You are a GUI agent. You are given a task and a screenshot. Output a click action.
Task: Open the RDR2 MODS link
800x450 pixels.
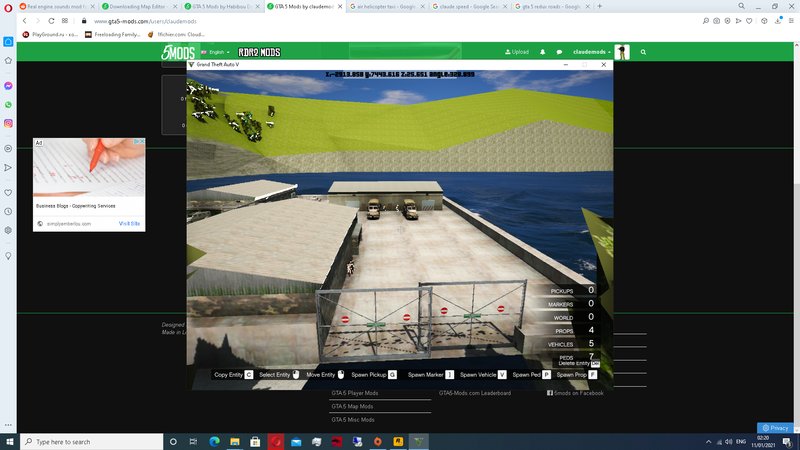coord(259,52)
